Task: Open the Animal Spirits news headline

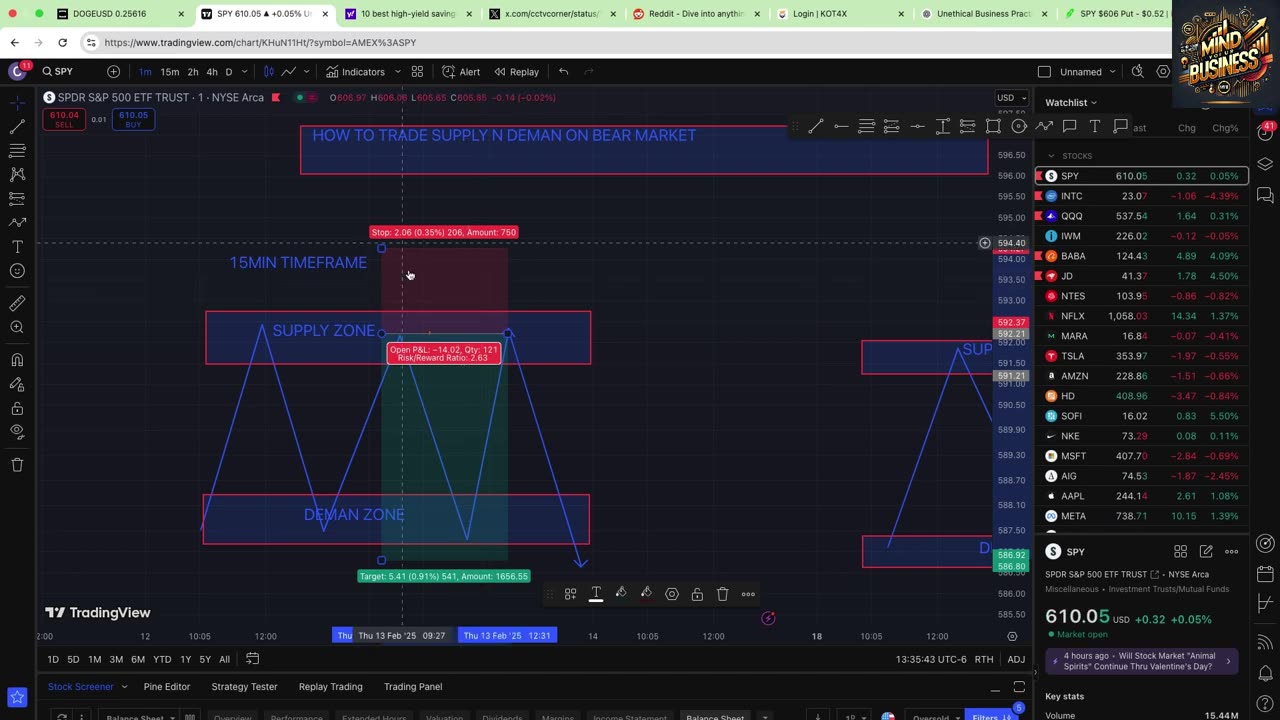Action: [1140, 661]
